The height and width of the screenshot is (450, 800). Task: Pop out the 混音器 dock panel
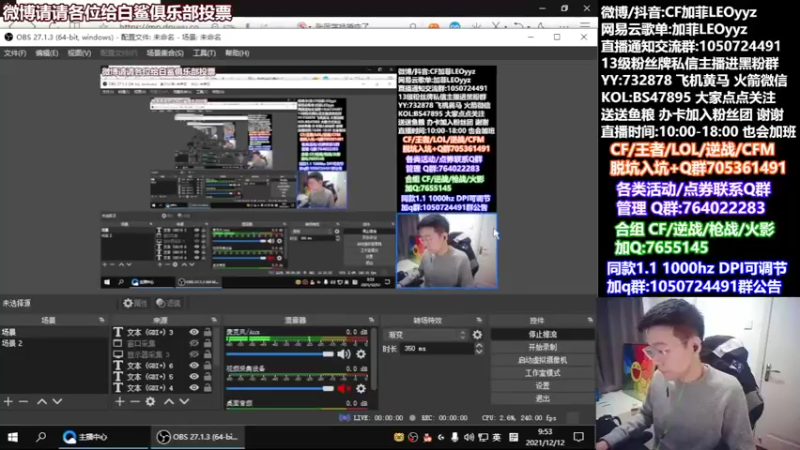[x=371, y=320]
